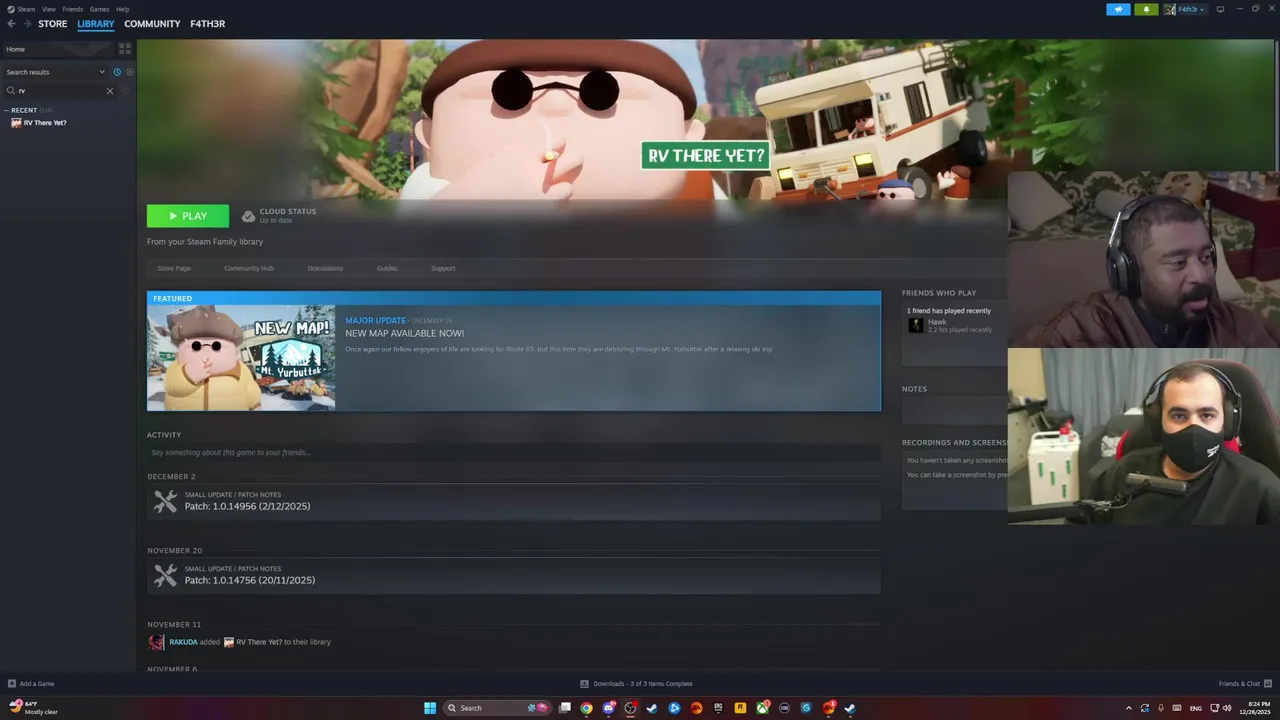Open RAKUDA's profile link

(183, 642)
